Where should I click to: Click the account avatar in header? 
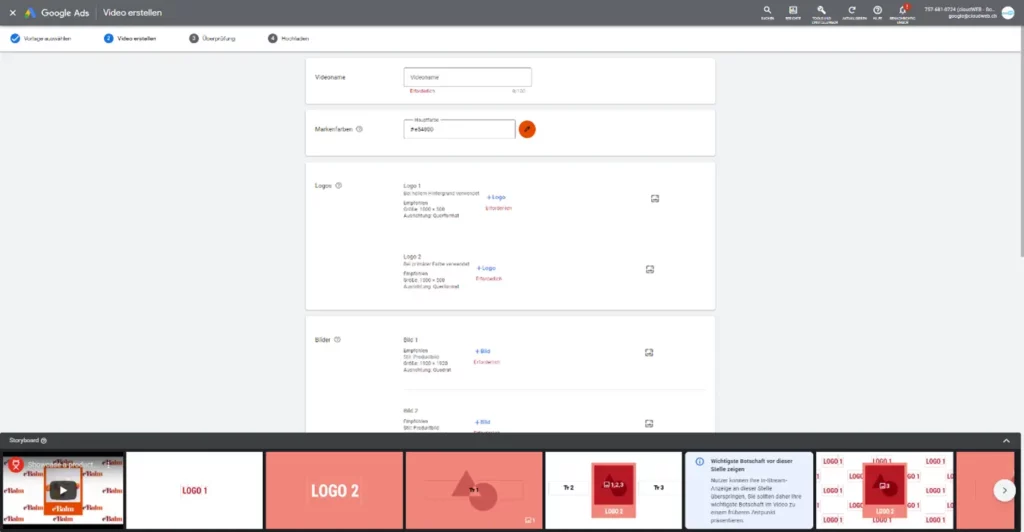(x=1007, y=12)
